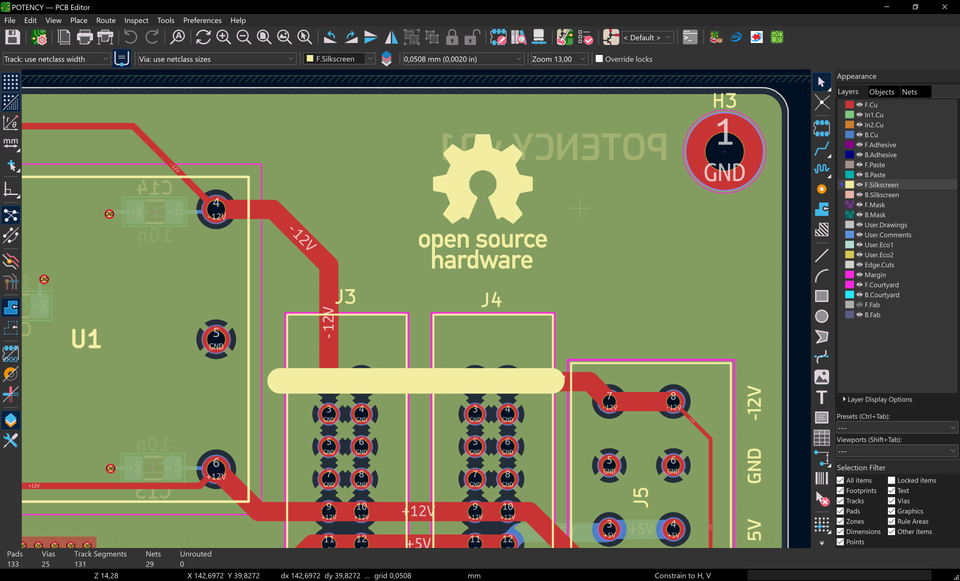Open Via size dropdown
The width and height of the screenshot is (960, 581).
click(216, 59)
